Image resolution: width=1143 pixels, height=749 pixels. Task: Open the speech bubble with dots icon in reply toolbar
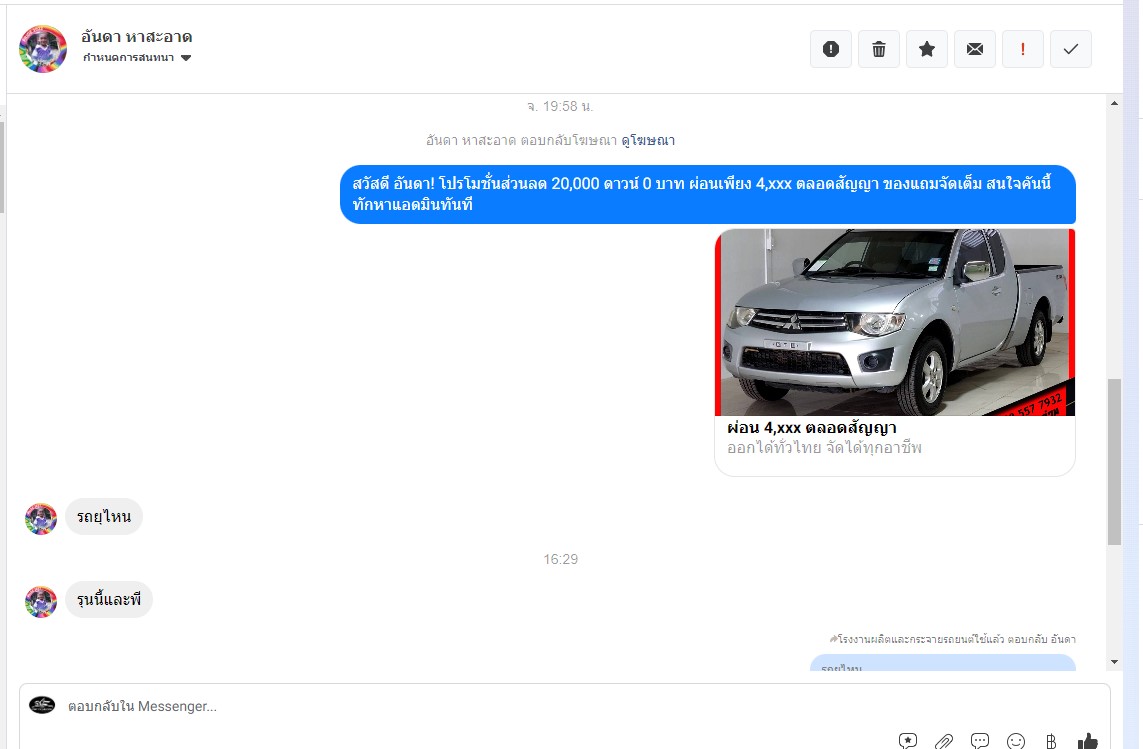980,741
